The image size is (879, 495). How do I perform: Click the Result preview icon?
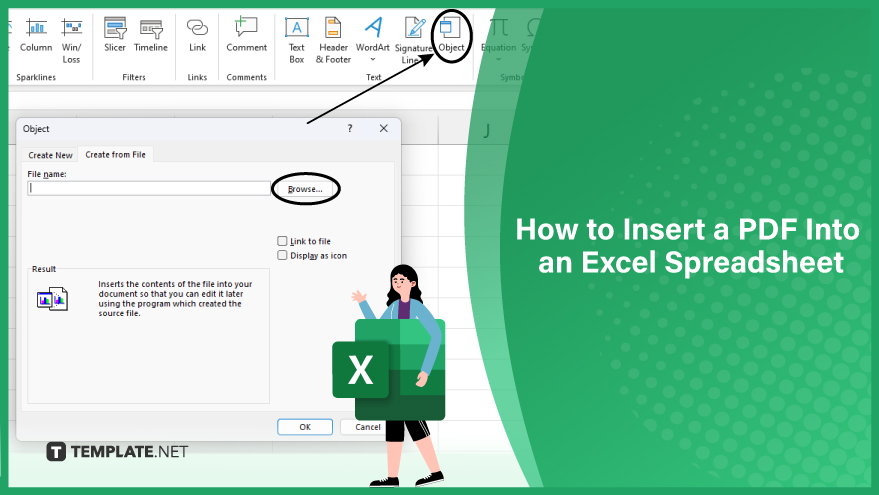point(53,299)
